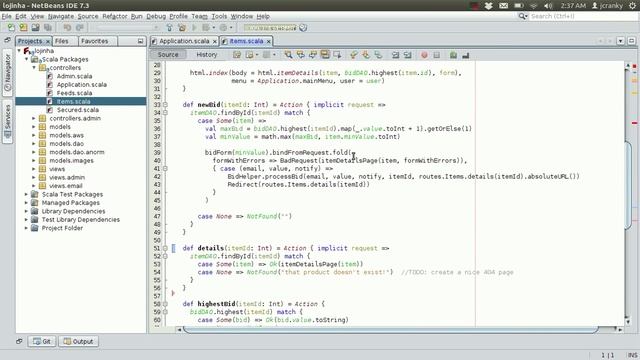The width and height of the screenshot is (640, 360).
Task: Toggle Highlight Search in editor toolbar
Action: coord(325,55)
